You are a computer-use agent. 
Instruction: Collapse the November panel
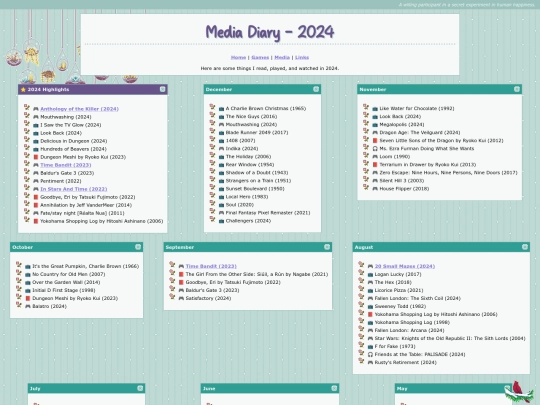pyautogui.click(x=517, y=89)
